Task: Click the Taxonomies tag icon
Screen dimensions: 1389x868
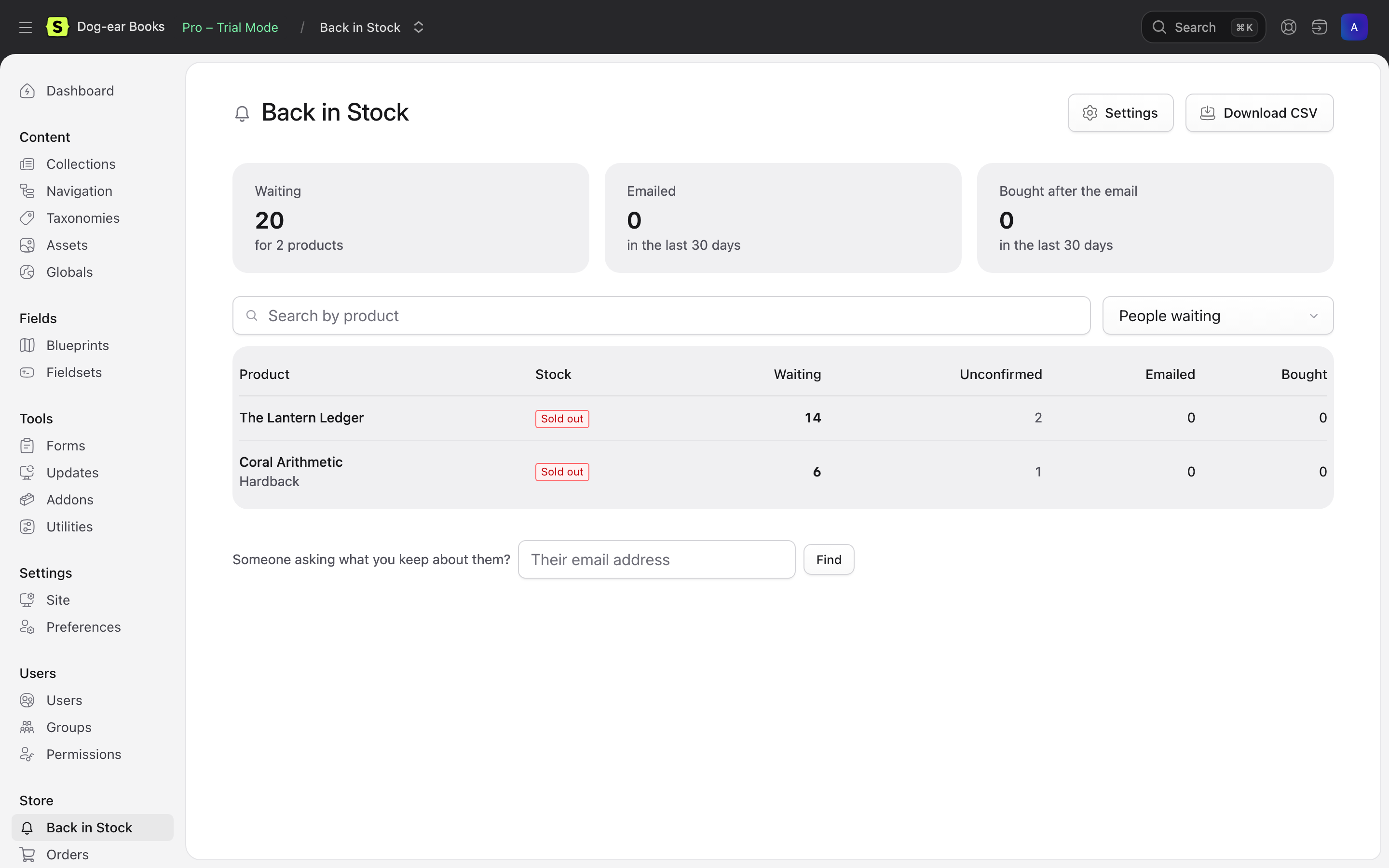Action: pyautogui.click(x=27, y=218)
